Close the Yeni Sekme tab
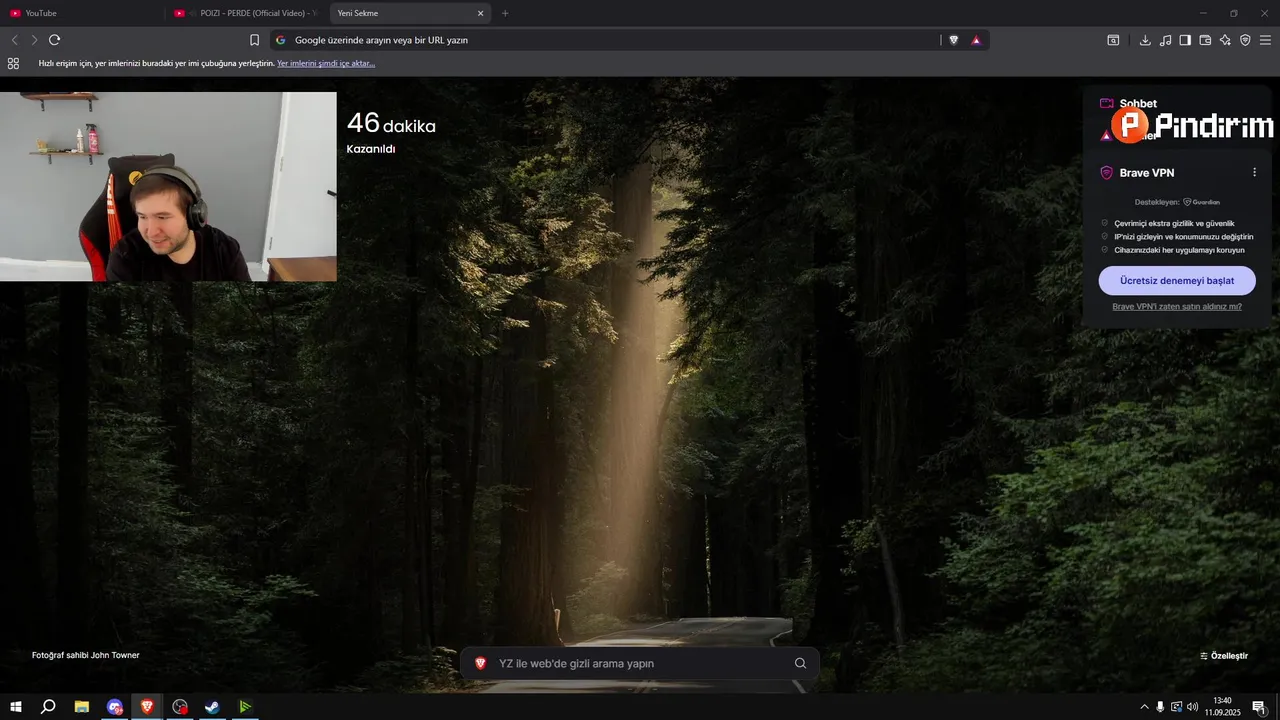Image resolution: width=1280 pixels, height=720 pixels. 480,13
